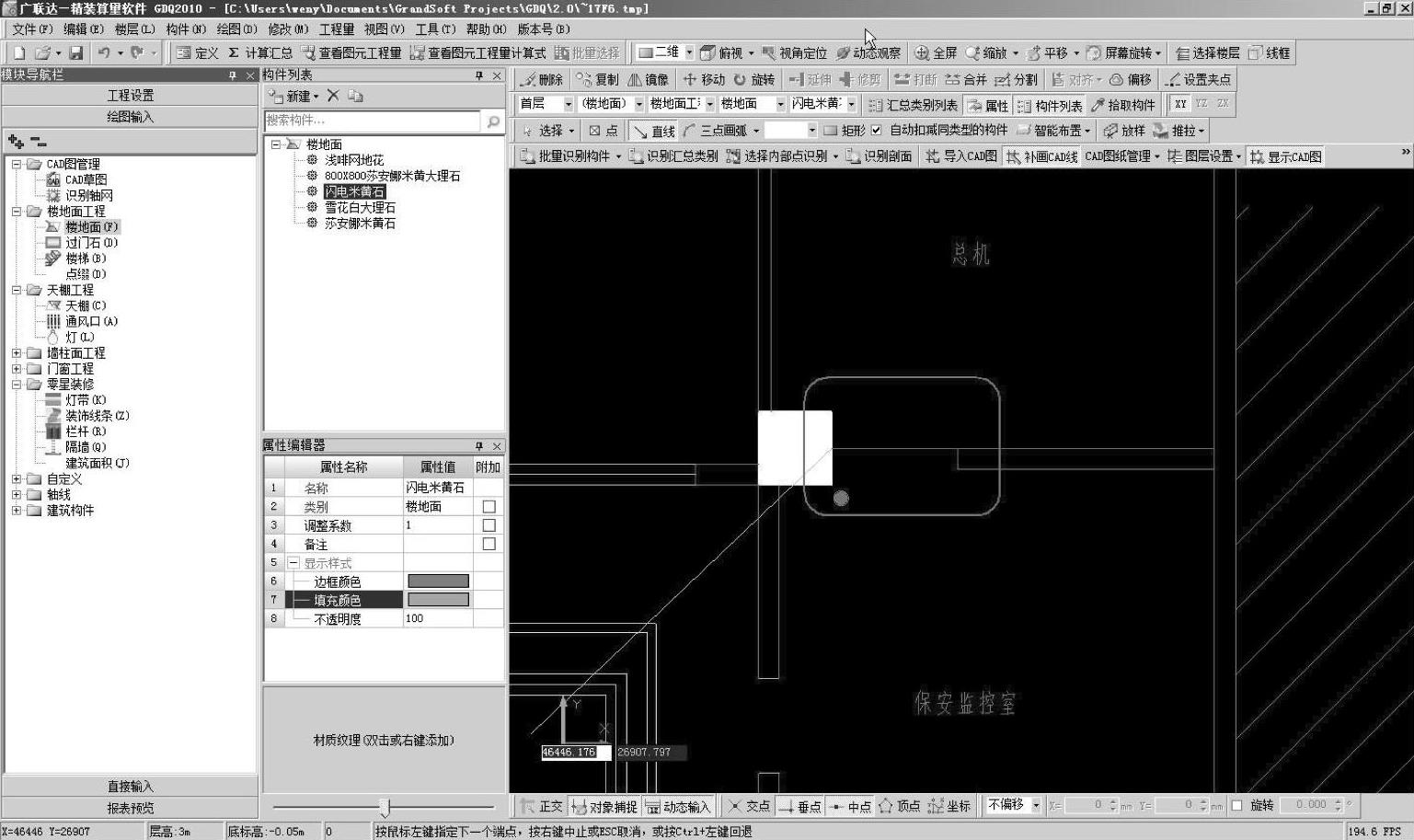Image resolution: width=1414 pixels, height=840 pixels.
Task: Select 三点画弧 three-point arc tool
Action: 716,131
